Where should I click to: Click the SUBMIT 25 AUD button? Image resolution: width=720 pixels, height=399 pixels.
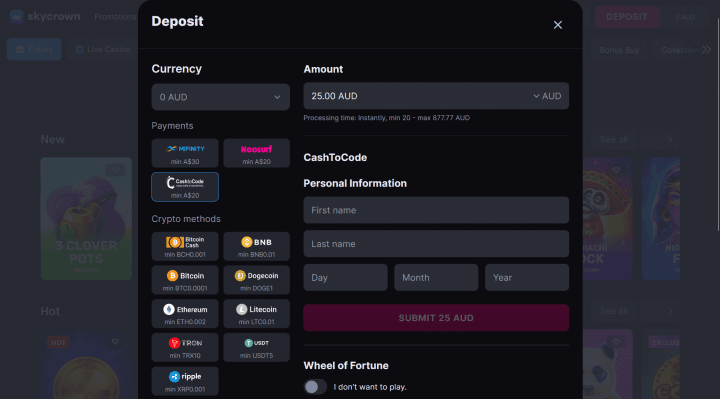tap(436, 318)
